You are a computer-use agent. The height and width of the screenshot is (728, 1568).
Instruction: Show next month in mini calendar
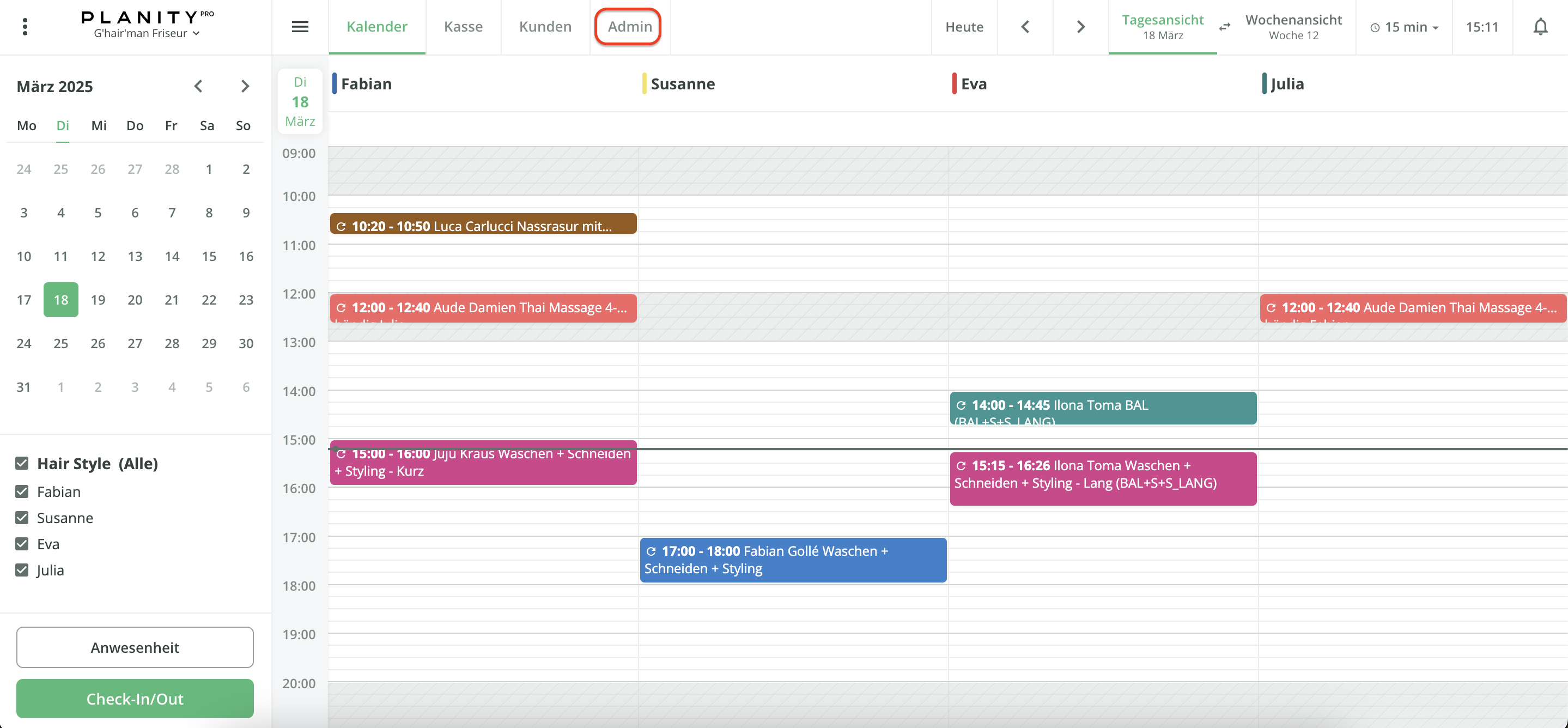[x=245, y=87]
